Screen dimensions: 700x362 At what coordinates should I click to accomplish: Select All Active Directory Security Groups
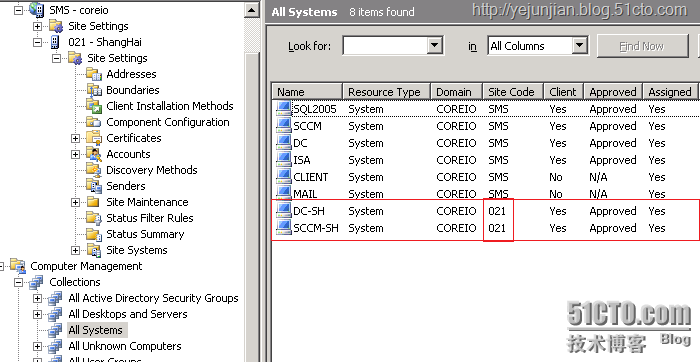153,298
